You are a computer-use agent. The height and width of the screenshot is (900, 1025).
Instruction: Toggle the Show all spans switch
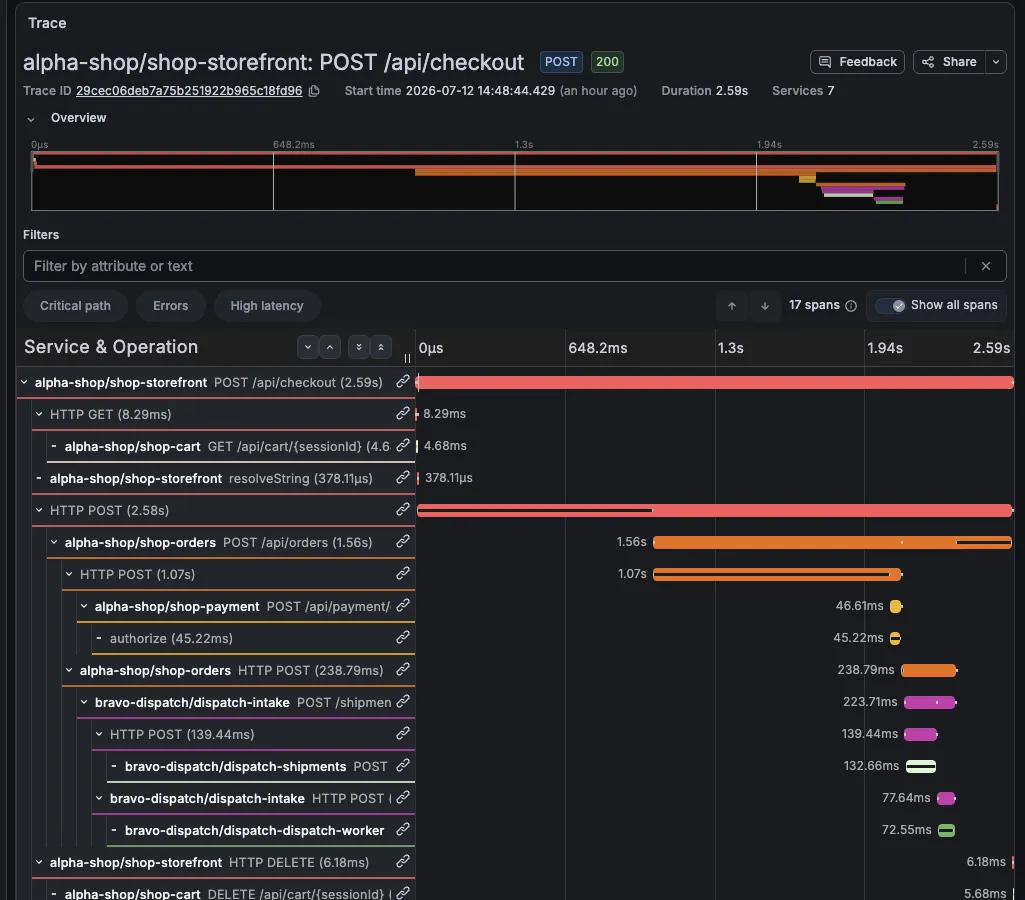890,305
